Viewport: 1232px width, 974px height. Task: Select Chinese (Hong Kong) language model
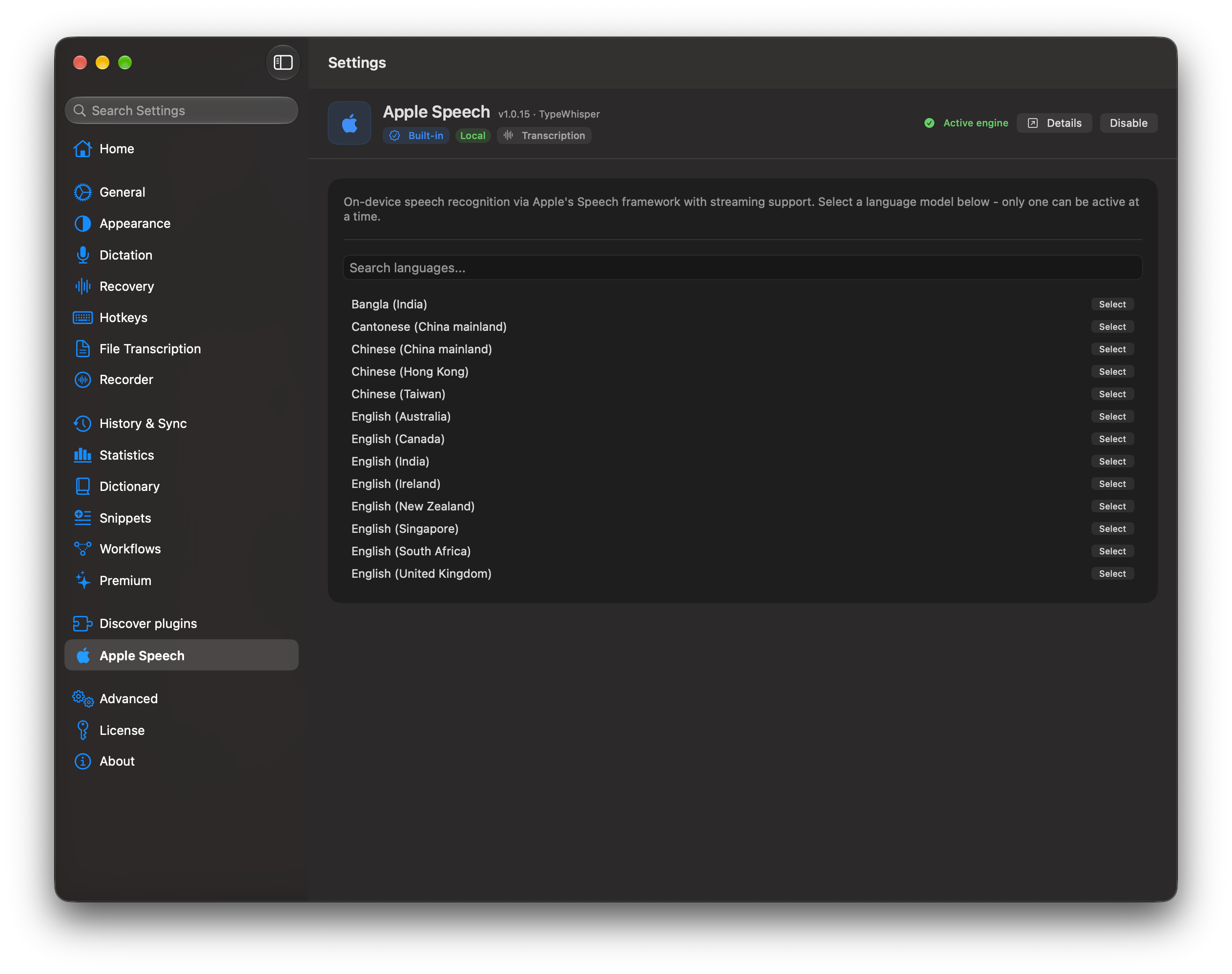(1112, 372)
